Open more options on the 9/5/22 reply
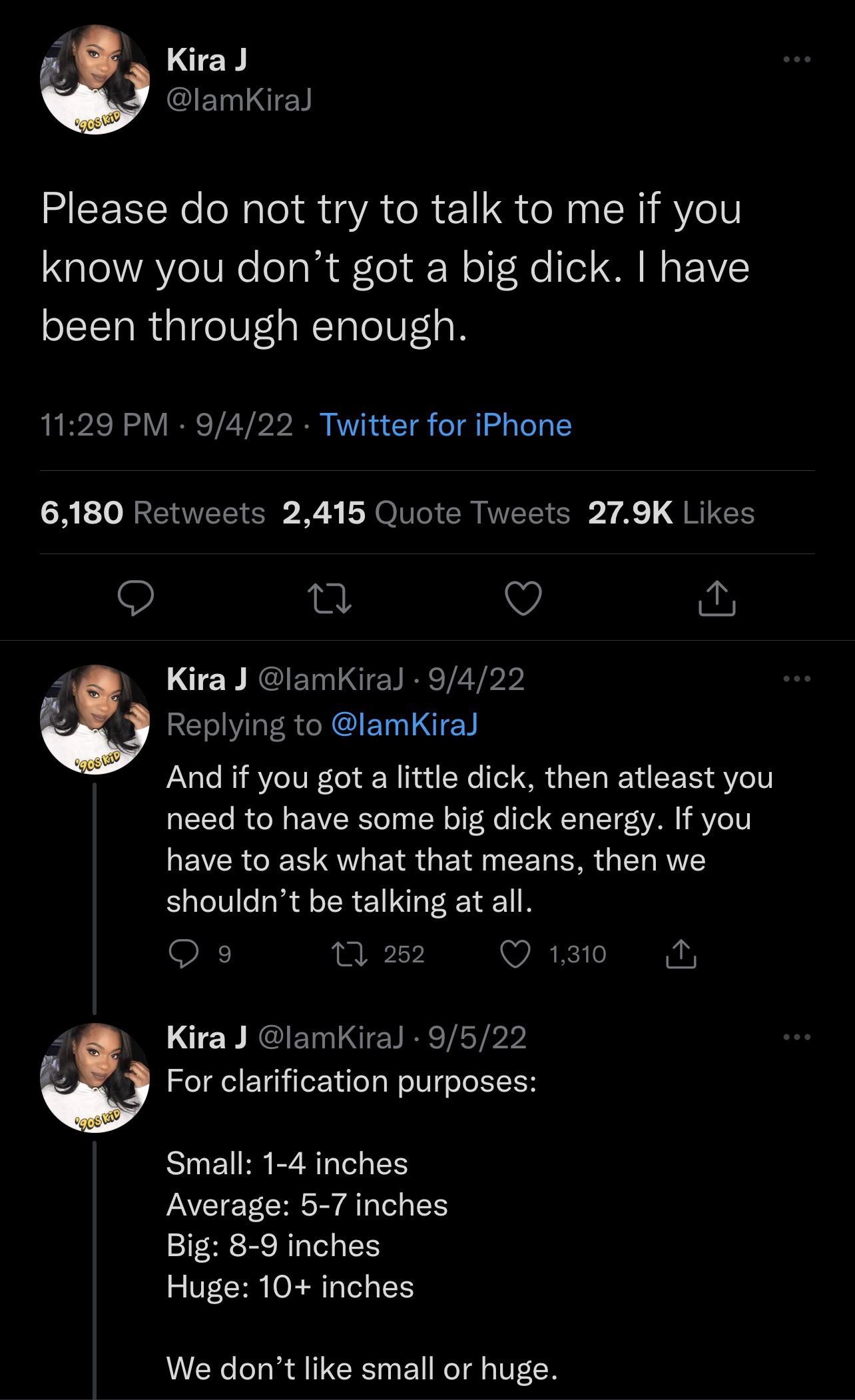The height and width of the screenshot is (1400, 855). 796,1037
